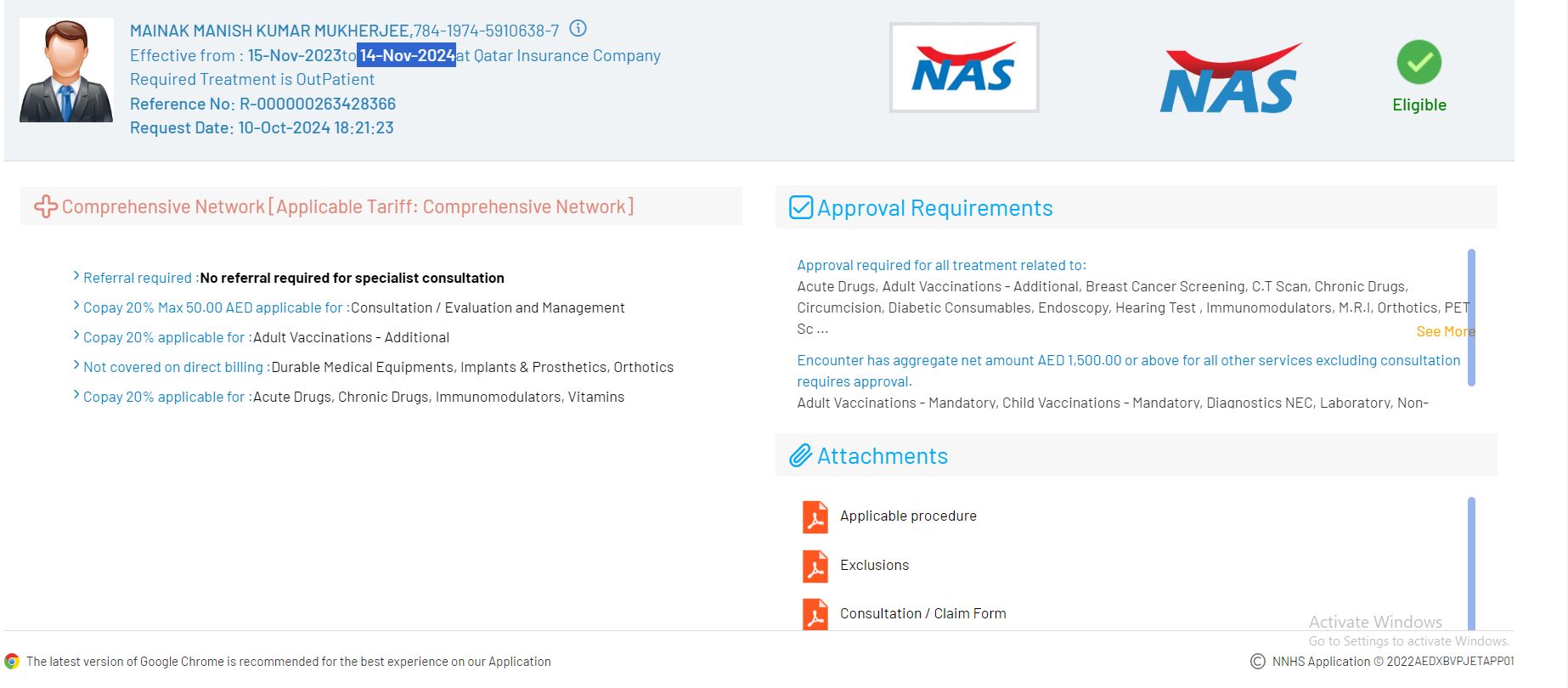This screenshot has width=1568, height=688.
Task: Click the large NAS logo without border
Action: click(1230, 78)
